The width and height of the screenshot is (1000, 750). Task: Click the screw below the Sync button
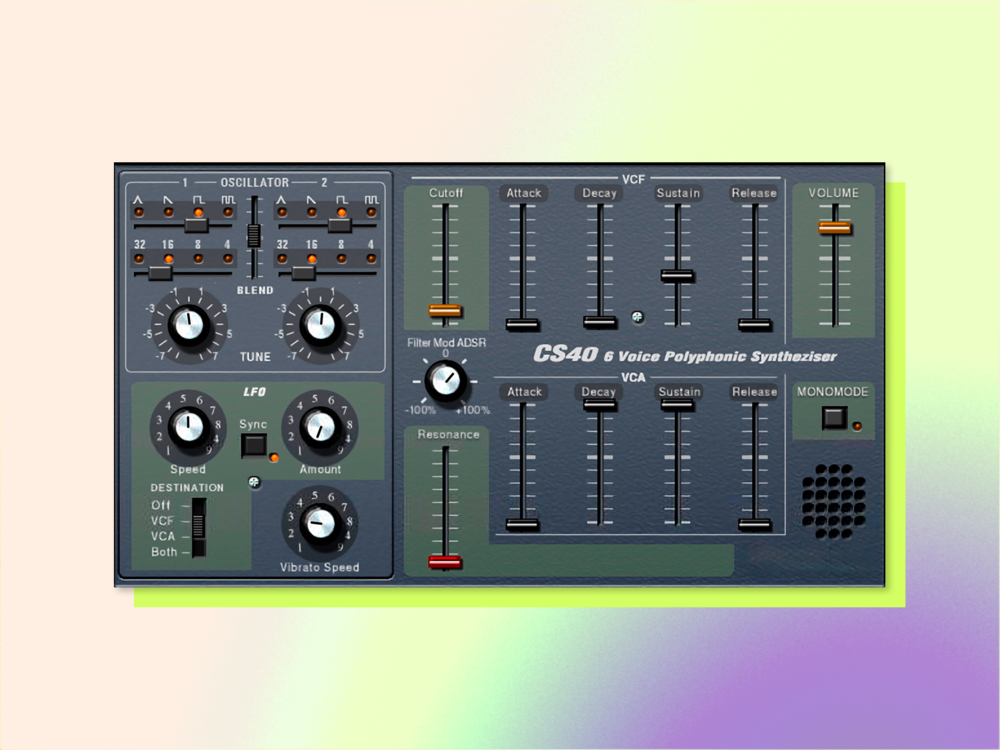point(254,483)
